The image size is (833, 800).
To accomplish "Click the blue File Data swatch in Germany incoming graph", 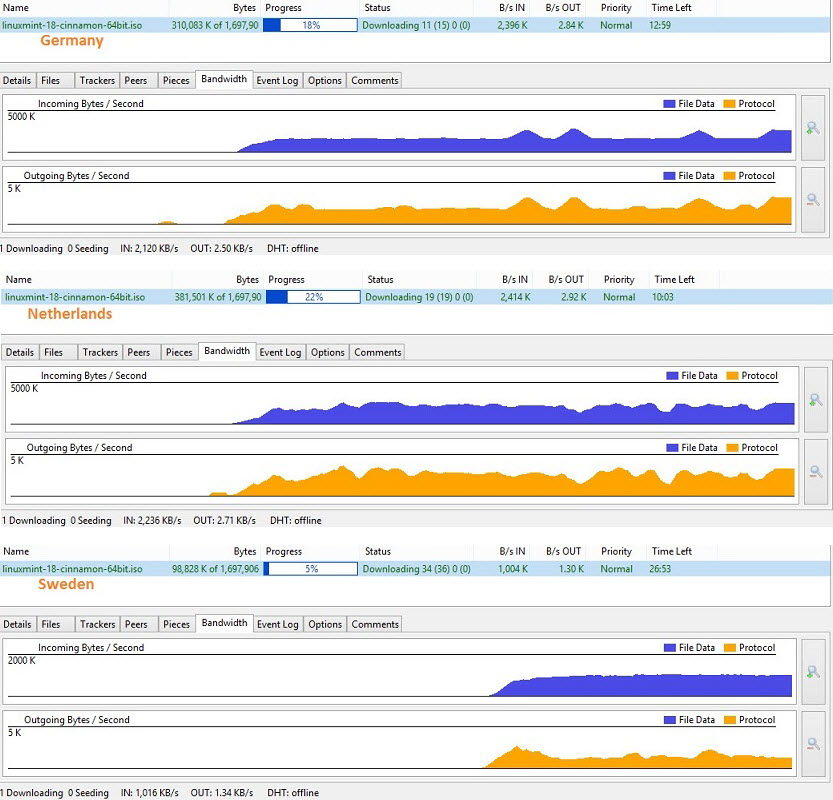I will point(669,104).
